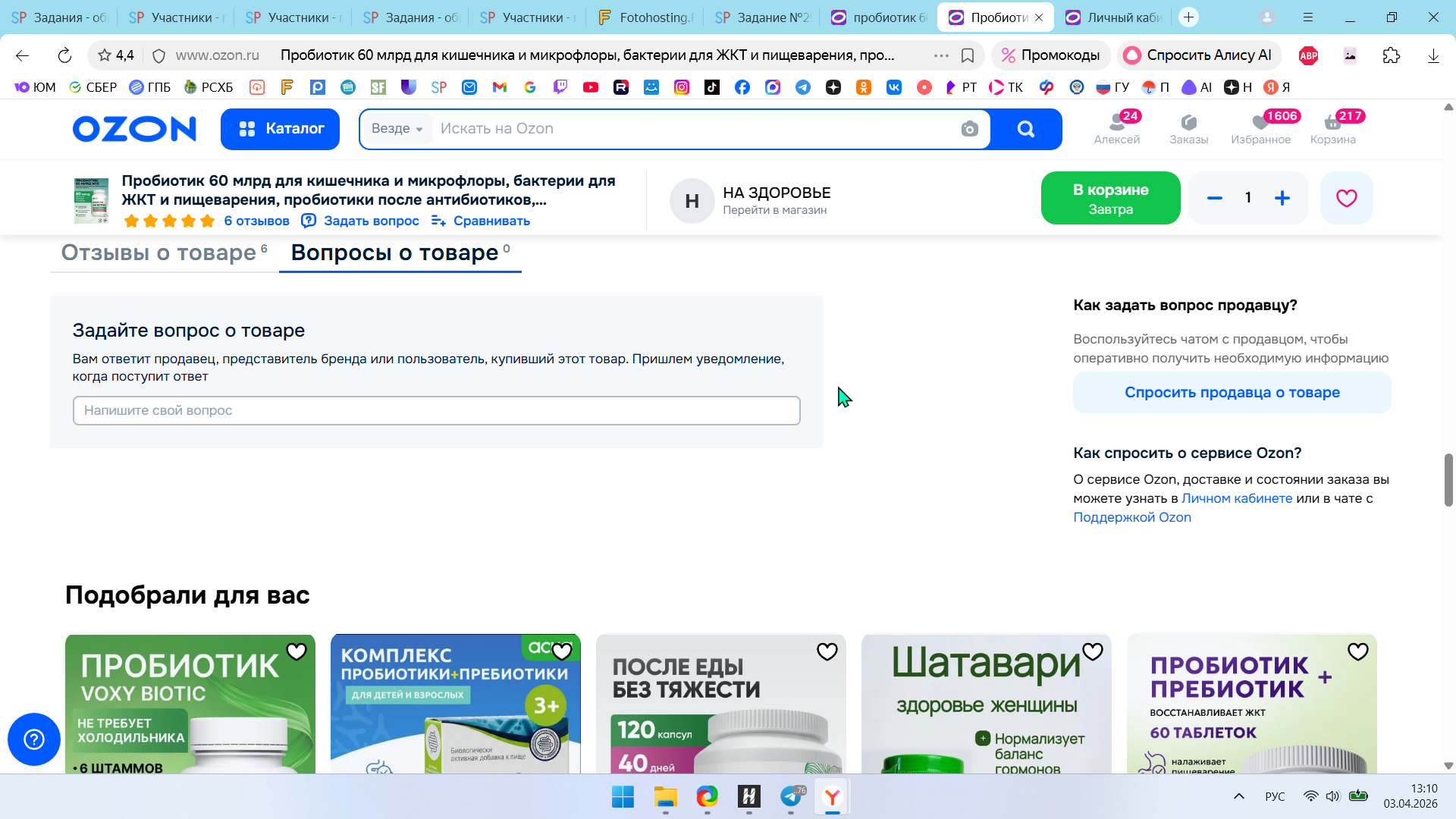Open the browser extensions puzzle icon
The width and height of the screenshot is (1456, 819).
tap(1391, 55)
